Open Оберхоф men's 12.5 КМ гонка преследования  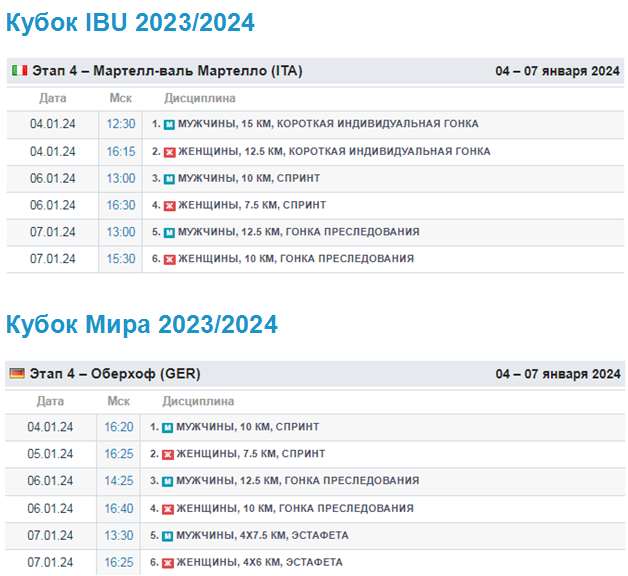coord(298,480)
